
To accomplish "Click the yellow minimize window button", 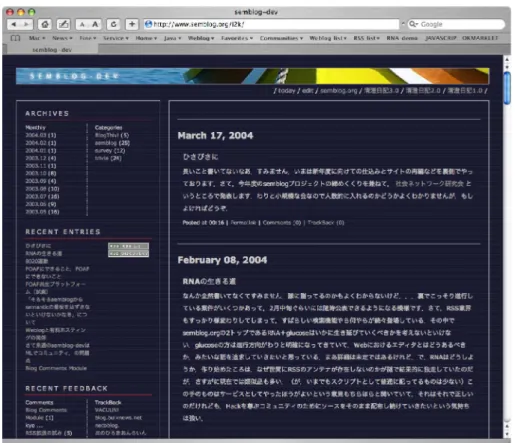I will [x=21, y=12].
